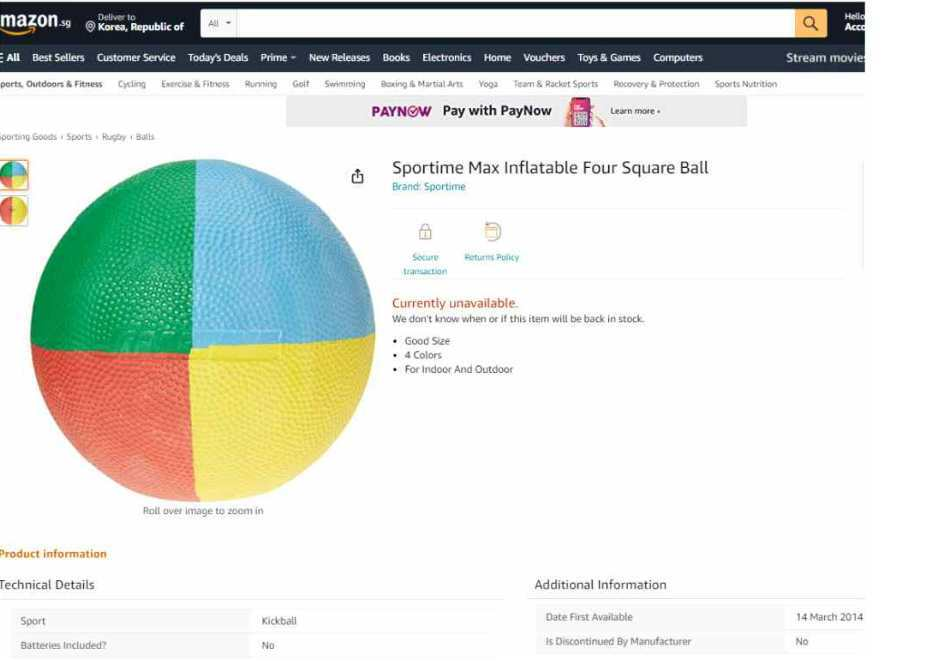Screen dimensions: 927x662
Task: Open the Home category link
Action: pyautogui.click(x=497, y=58)
